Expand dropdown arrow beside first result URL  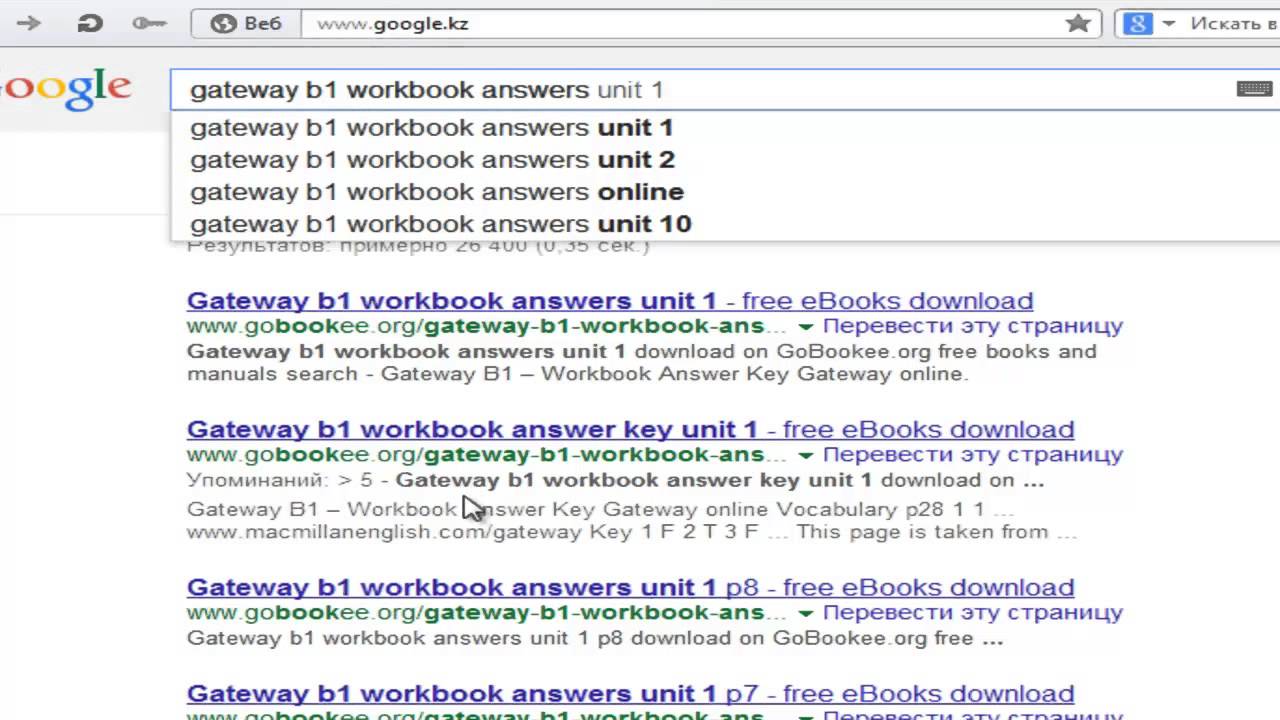805,327
